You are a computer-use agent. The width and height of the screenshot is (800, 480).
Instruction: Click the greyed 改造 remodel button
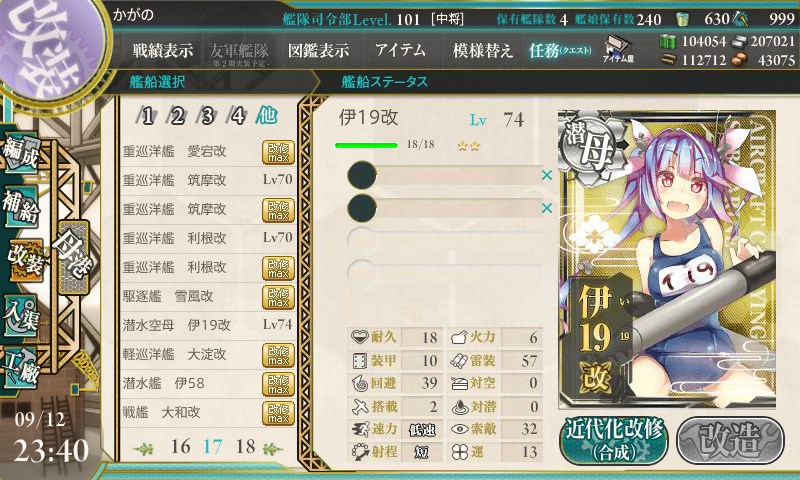click(730, 440)
